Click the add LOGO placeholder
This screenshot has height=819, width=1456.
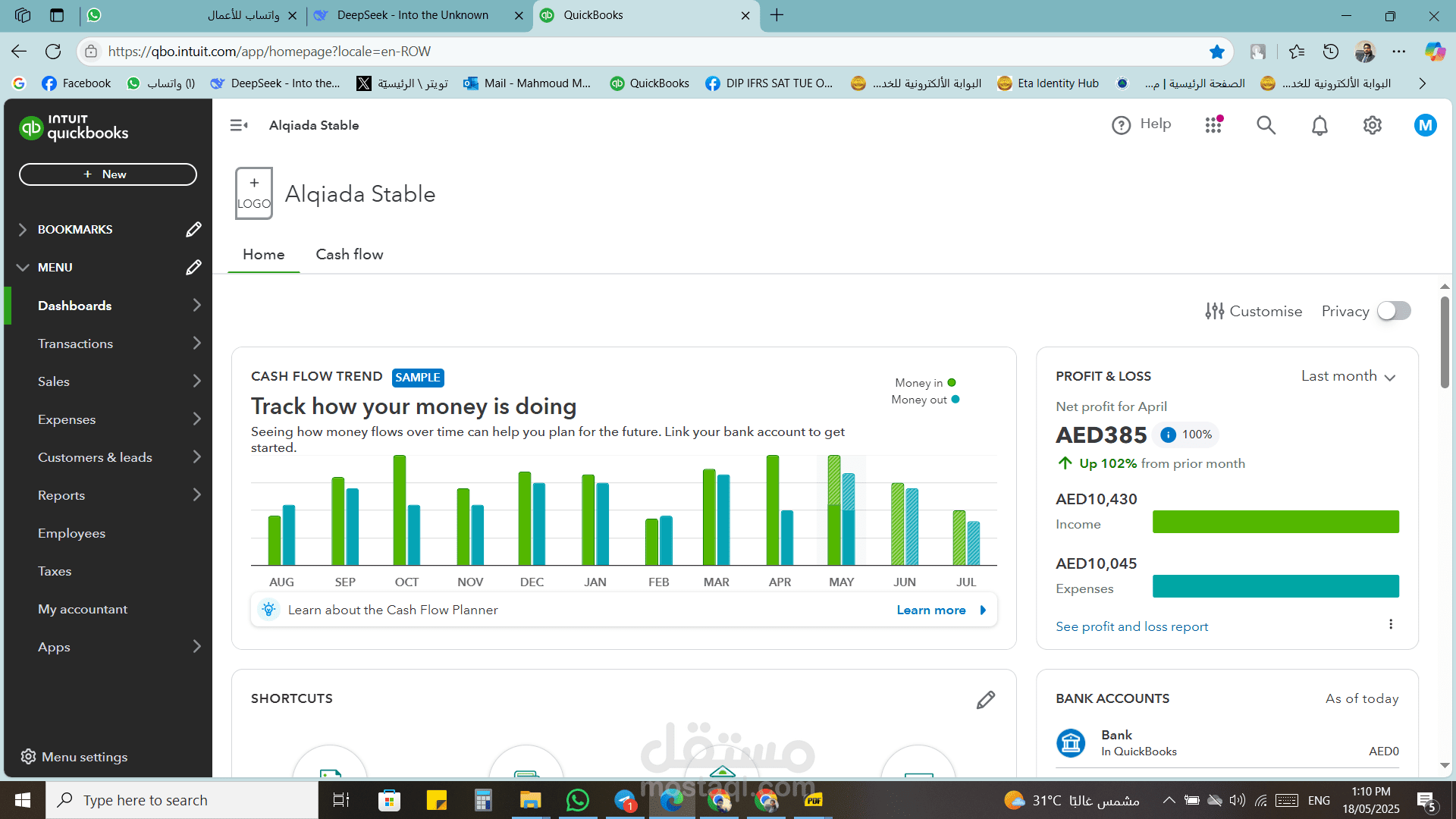click(254, 193)
